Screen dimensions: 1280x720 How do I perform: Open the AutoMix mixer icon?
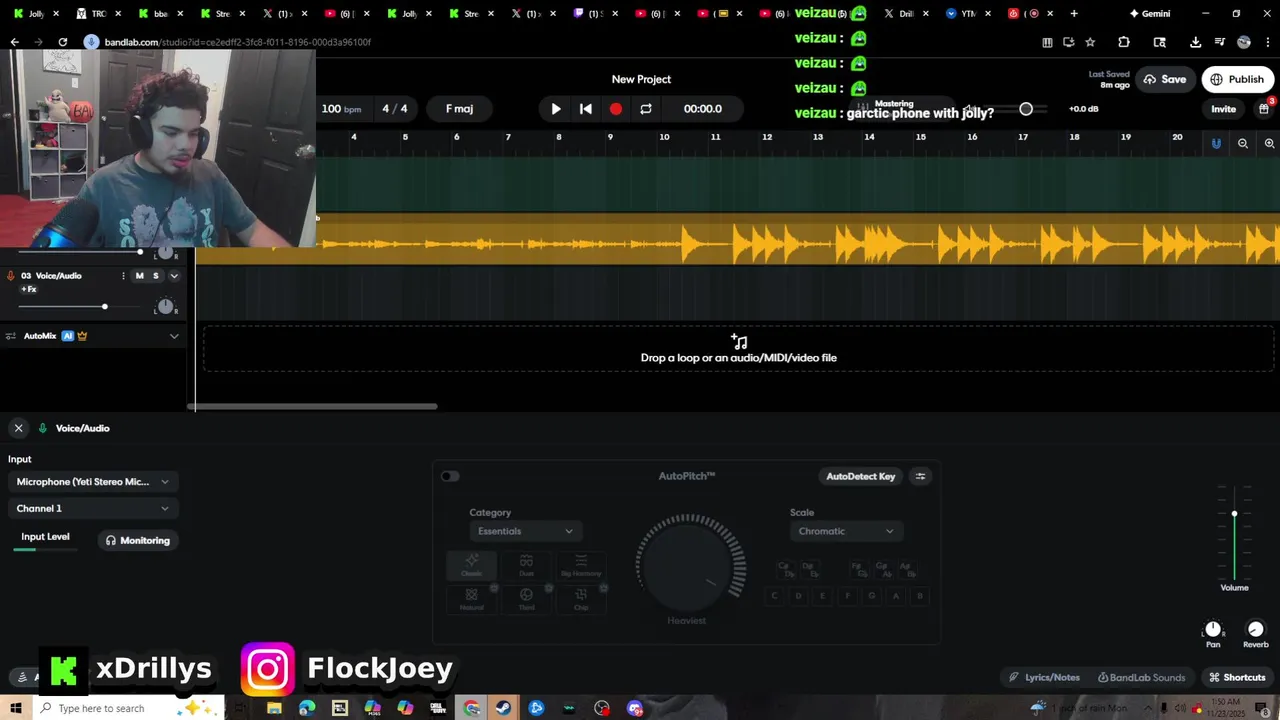[x=11, y=336]
